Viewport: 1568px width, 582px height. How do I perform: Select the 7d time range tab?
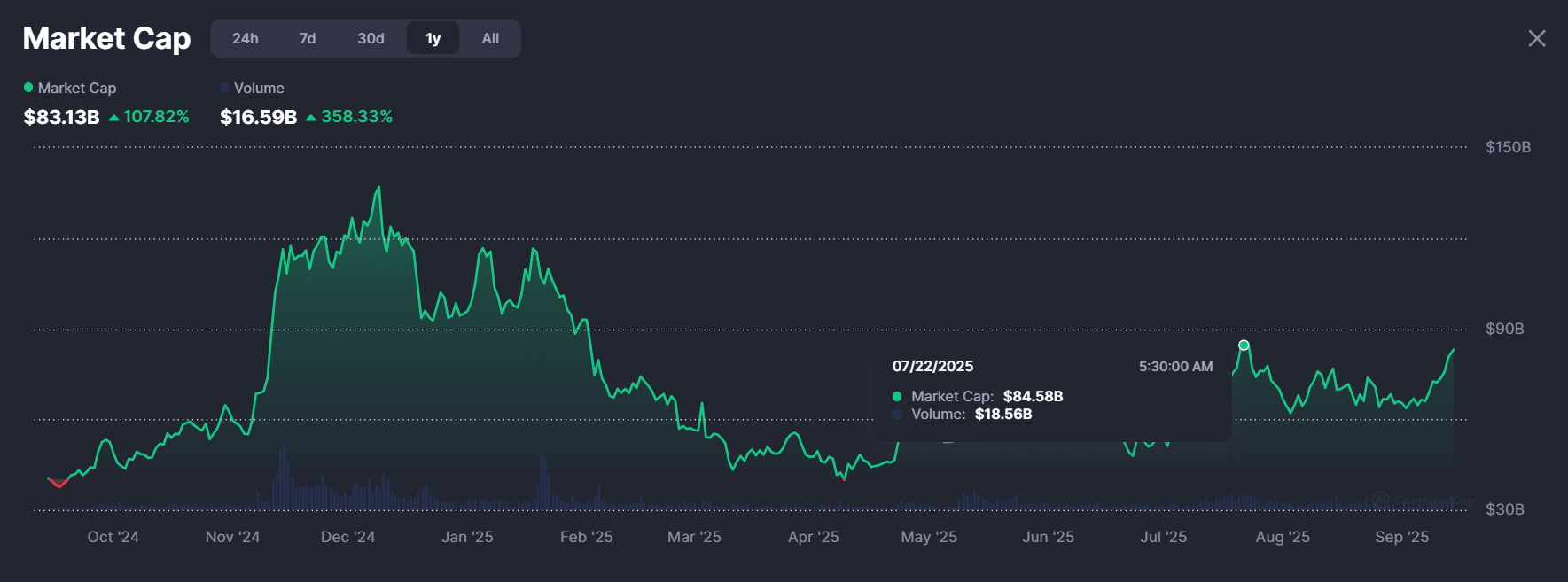click(x=308, y=39)
